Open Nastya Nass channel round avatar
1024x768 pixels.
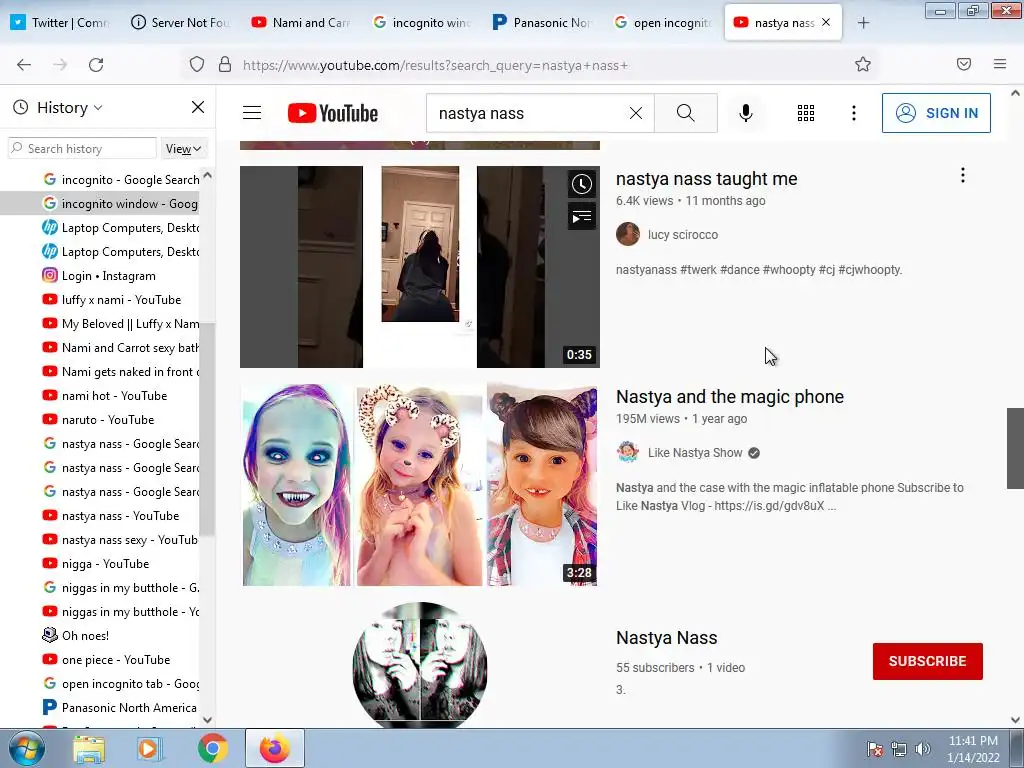tap(420, 665)
